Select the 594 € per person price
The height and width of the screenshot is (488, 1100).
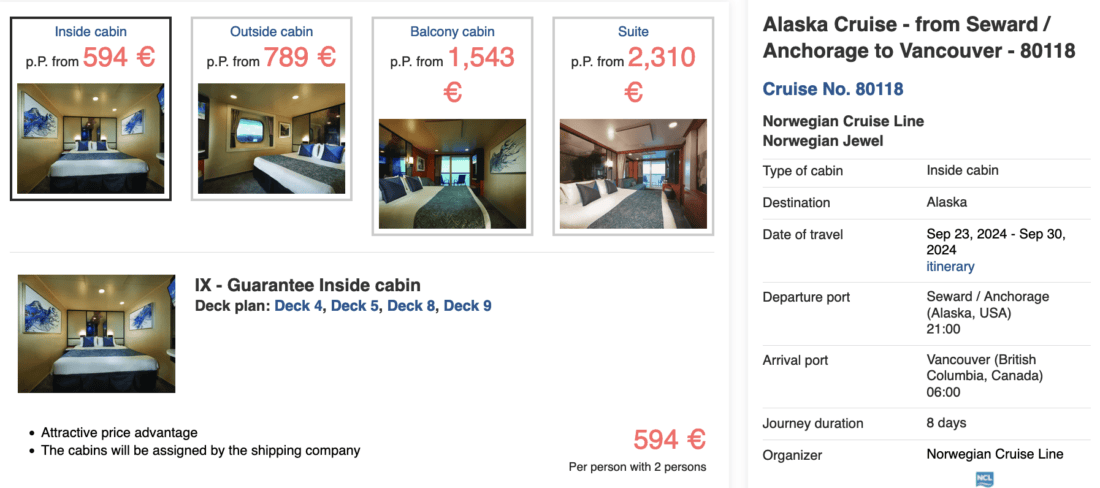tap(669, 440)
